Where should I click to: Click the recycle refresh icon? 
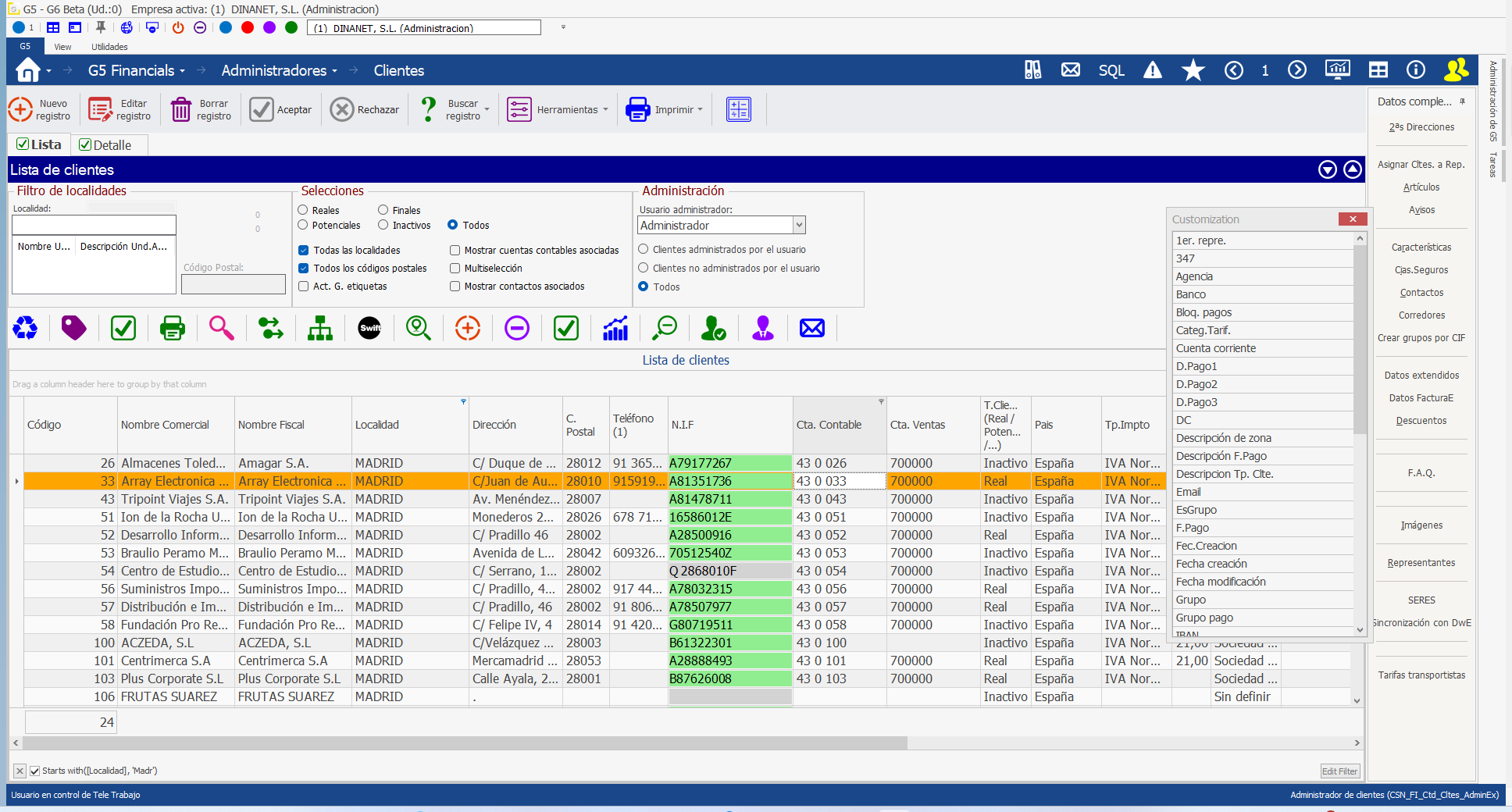[x=25, y=328]
